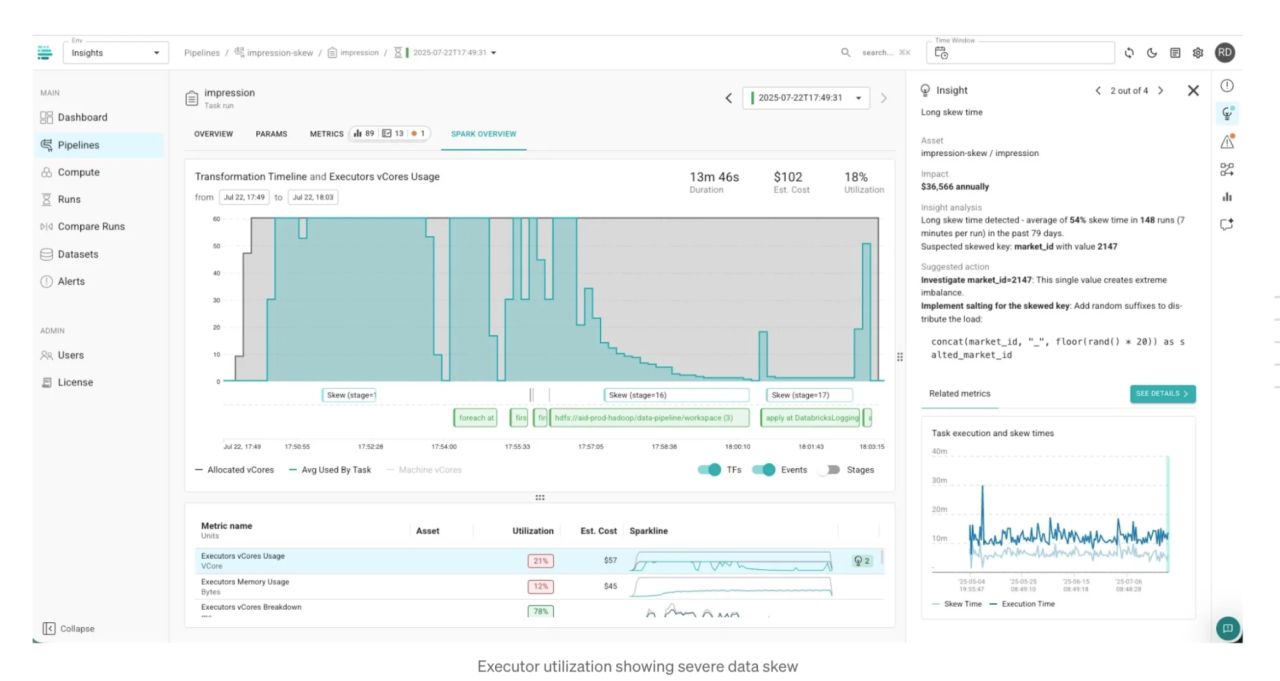Open the green chat bubble at bottom right
Image resolution: width=1280 pixels, height=681 pixels.
point(1228,628)
